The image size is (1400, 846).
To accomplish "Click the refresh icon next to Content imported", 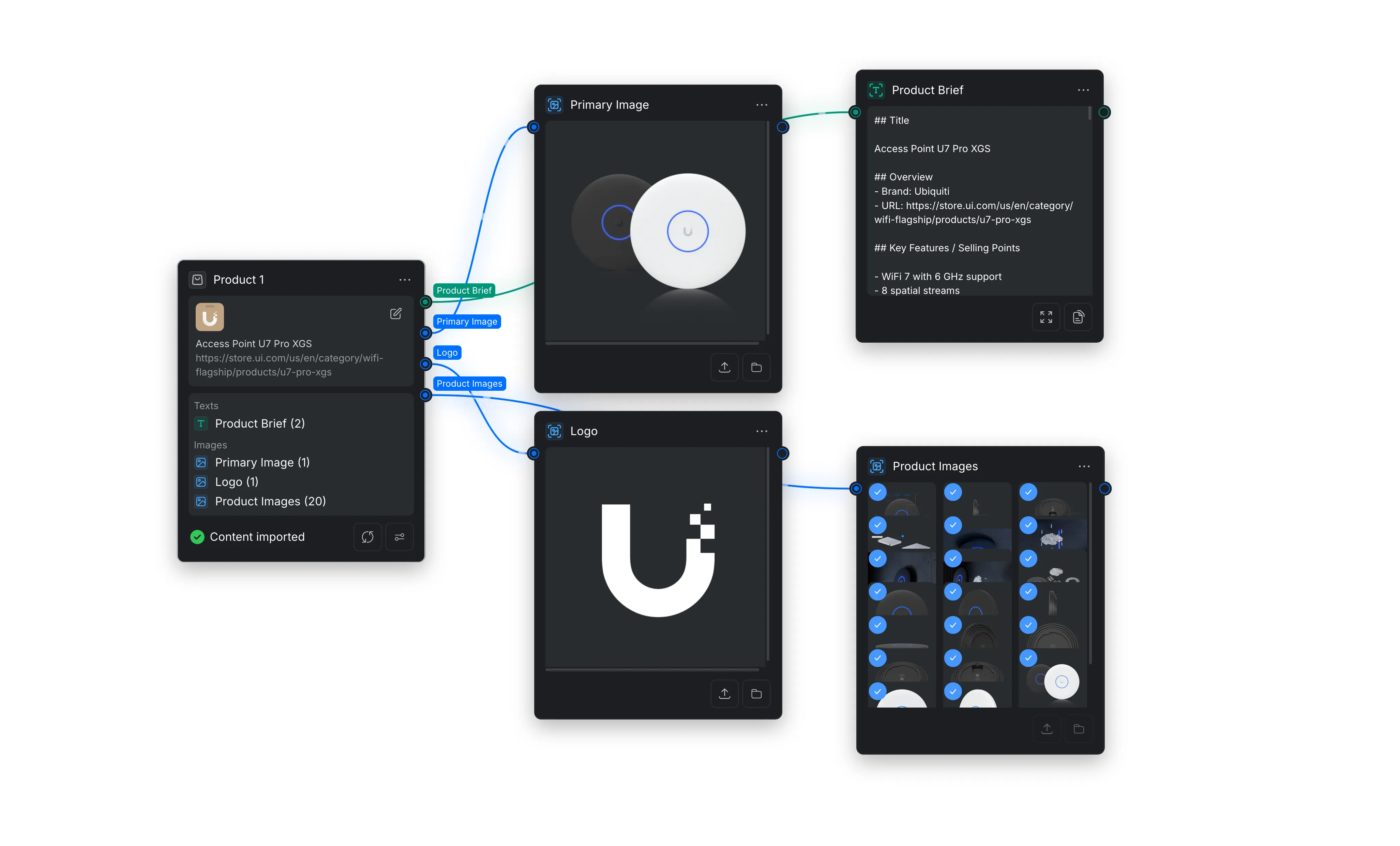I will [x=367, y=537].
